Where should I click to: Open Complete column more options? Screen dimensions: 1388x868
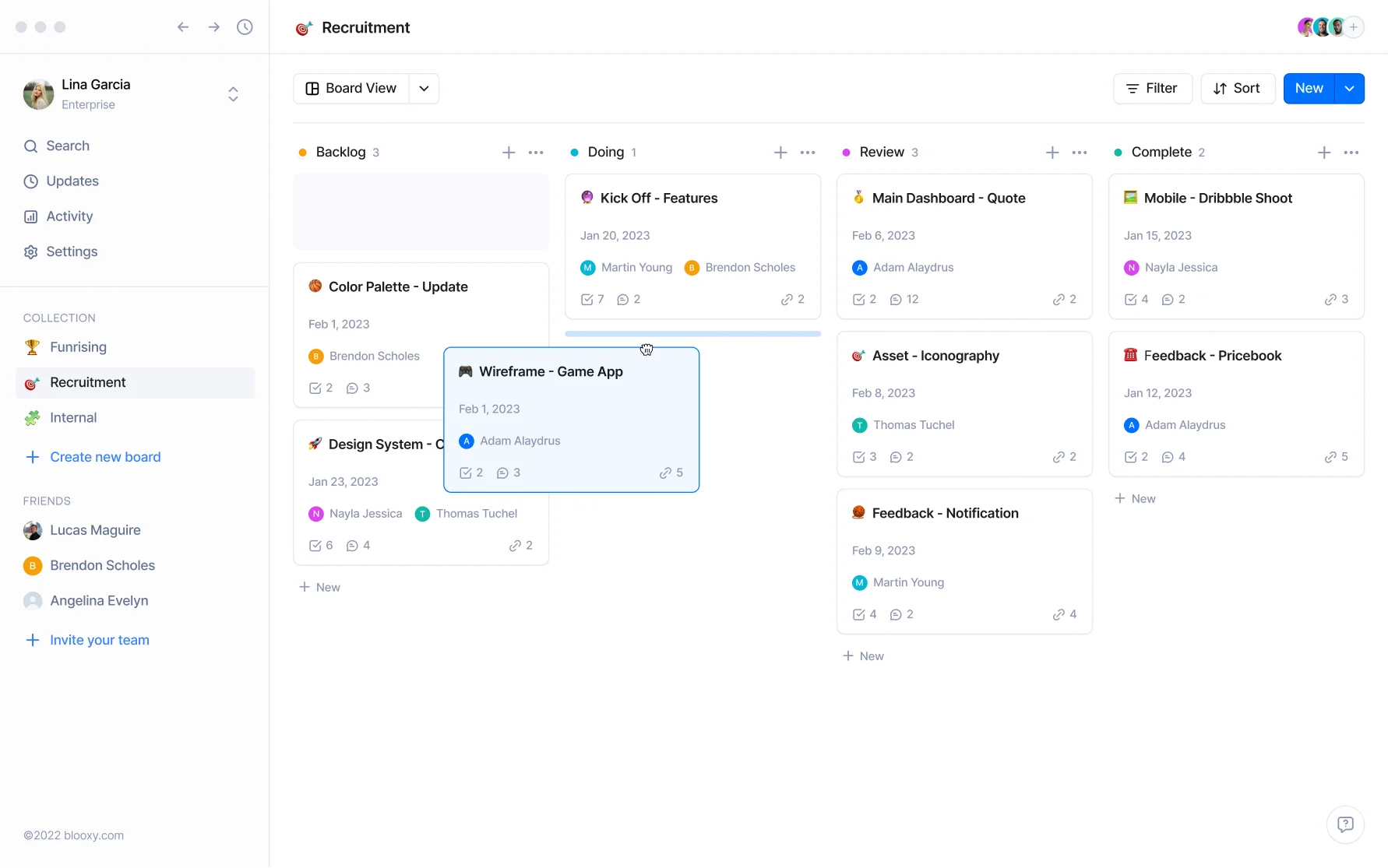pos(1351,153)
